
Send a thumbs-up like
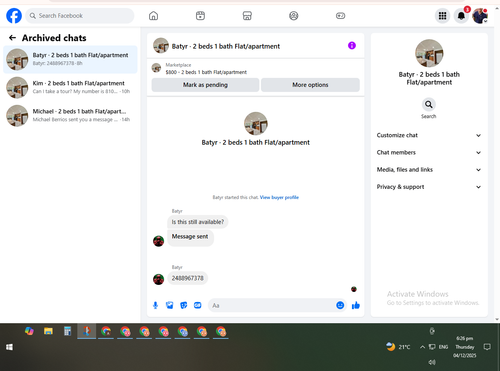(x=356, y=305)
